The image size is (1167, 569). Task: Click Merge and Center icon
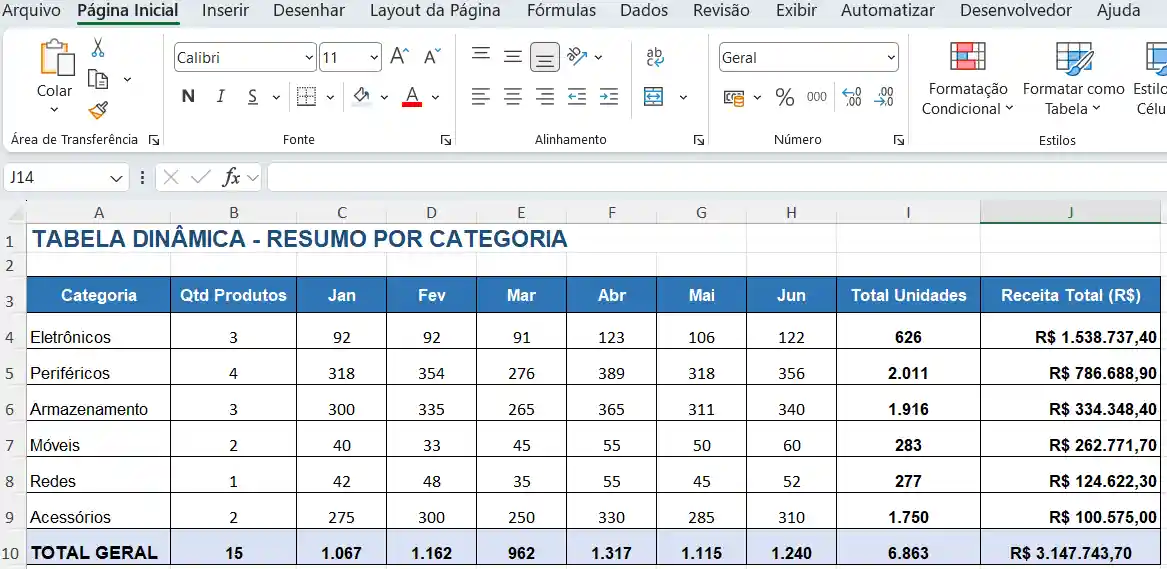pyautogui.click(x=653, y=97)
